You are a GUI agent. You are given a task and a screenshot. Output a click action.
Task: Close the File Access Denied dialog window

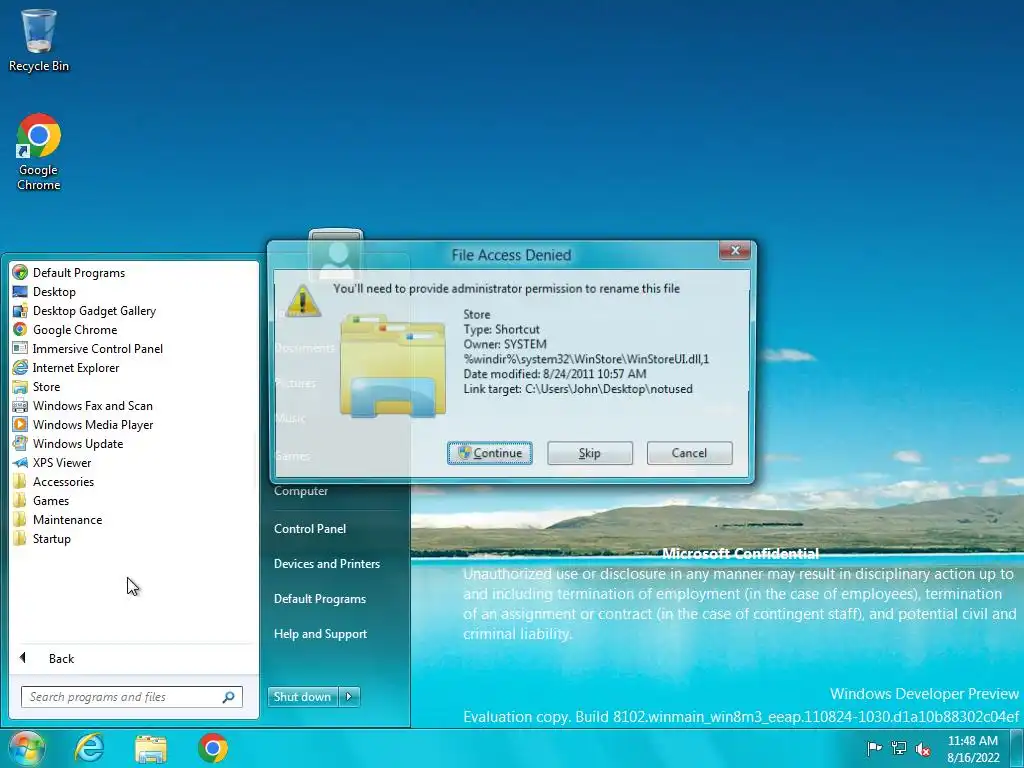click(x=735, y=251)
